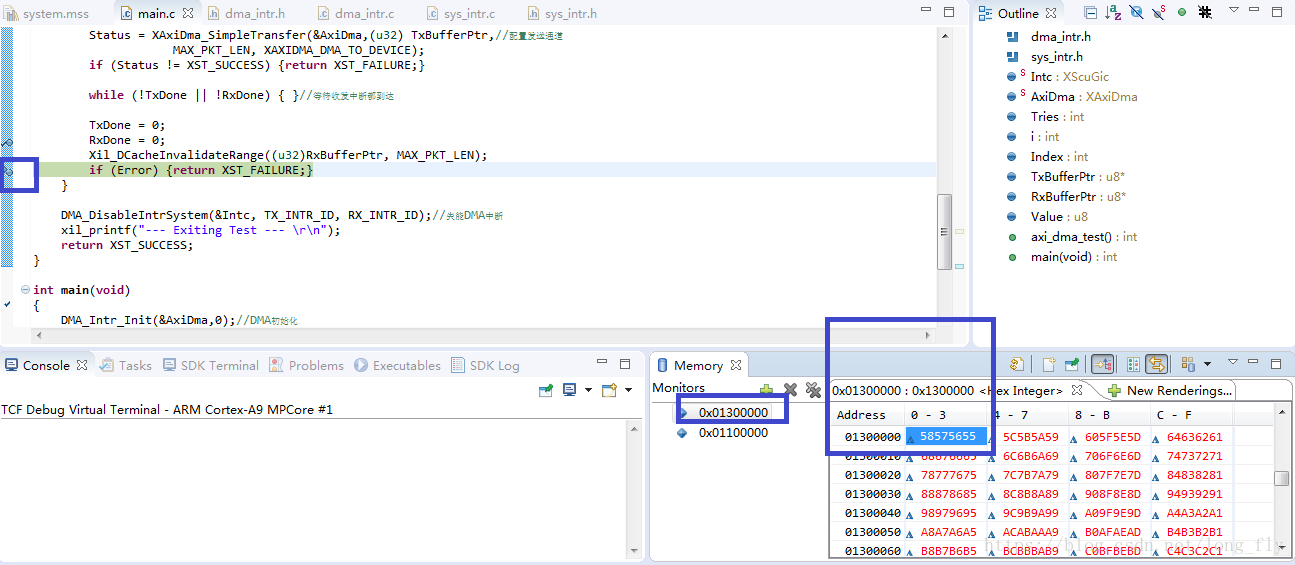Close the Memory view tab
The width and height of the screenshot is (1295, 565).
point(735,365)
